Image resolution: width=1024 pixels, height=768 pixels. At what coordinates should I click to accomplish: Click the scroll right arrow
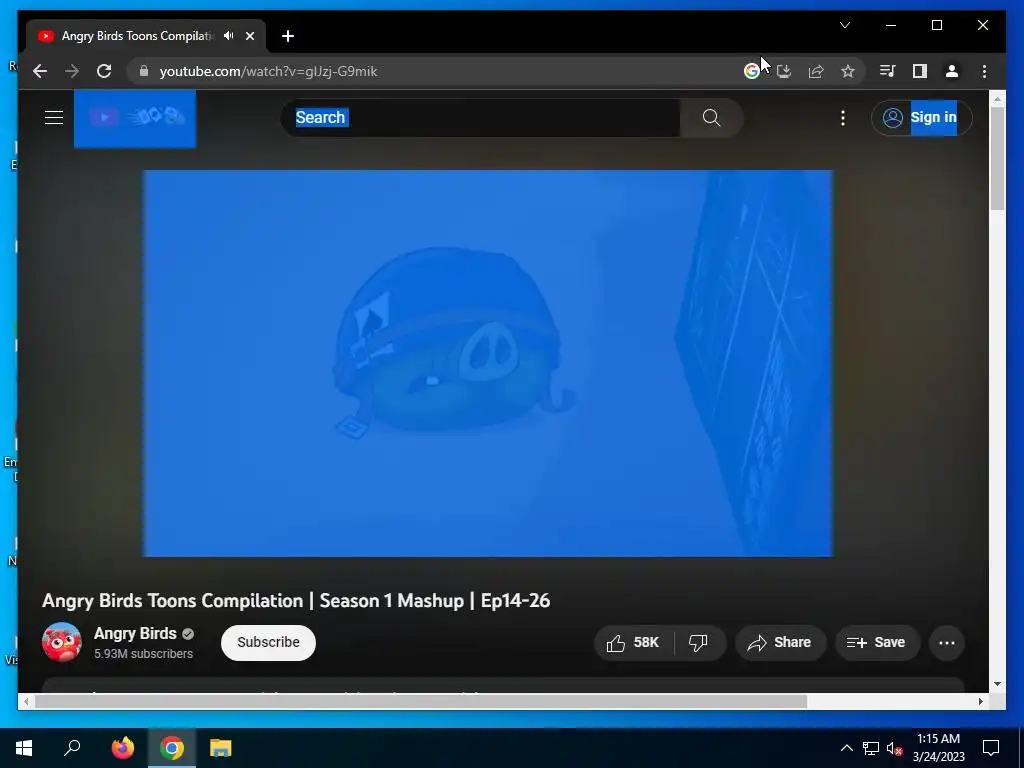(x=980, y=701)
